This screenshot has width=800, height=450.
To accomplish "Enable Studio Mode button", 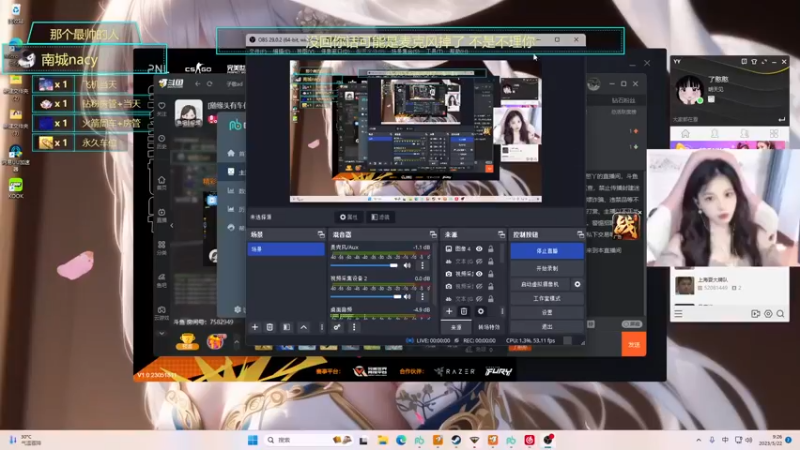I will click(x=547, y=298).
